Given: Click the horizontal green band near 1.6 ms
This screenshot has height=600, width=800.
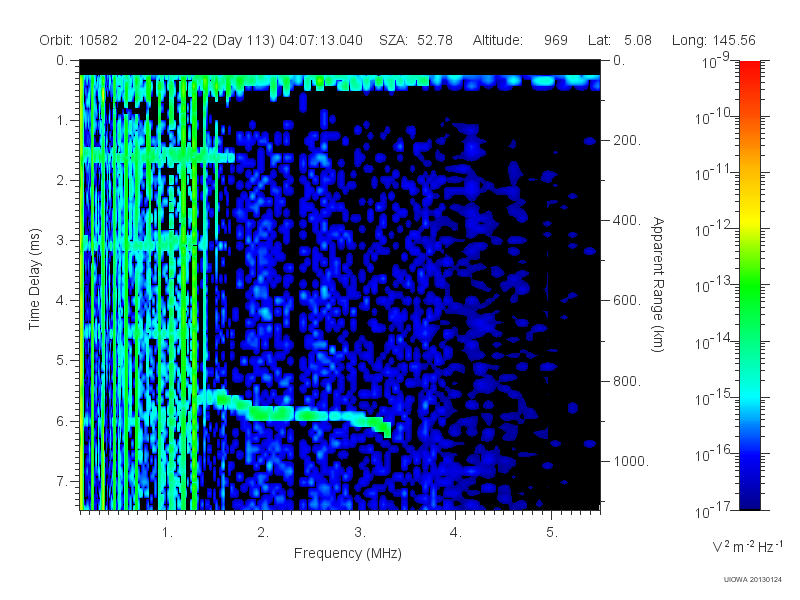Looking at the screenshot, I should 157,155.
